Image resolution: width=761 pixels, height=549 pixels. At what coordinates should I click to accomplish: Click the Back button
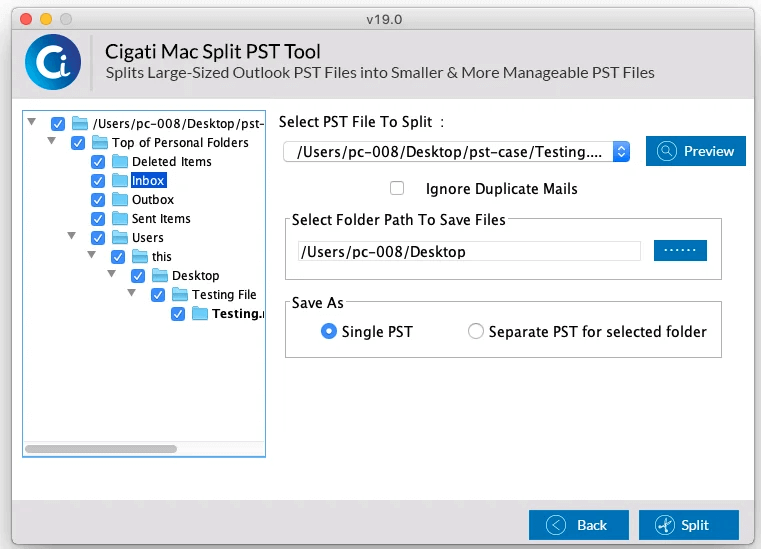tap(579, 525)
